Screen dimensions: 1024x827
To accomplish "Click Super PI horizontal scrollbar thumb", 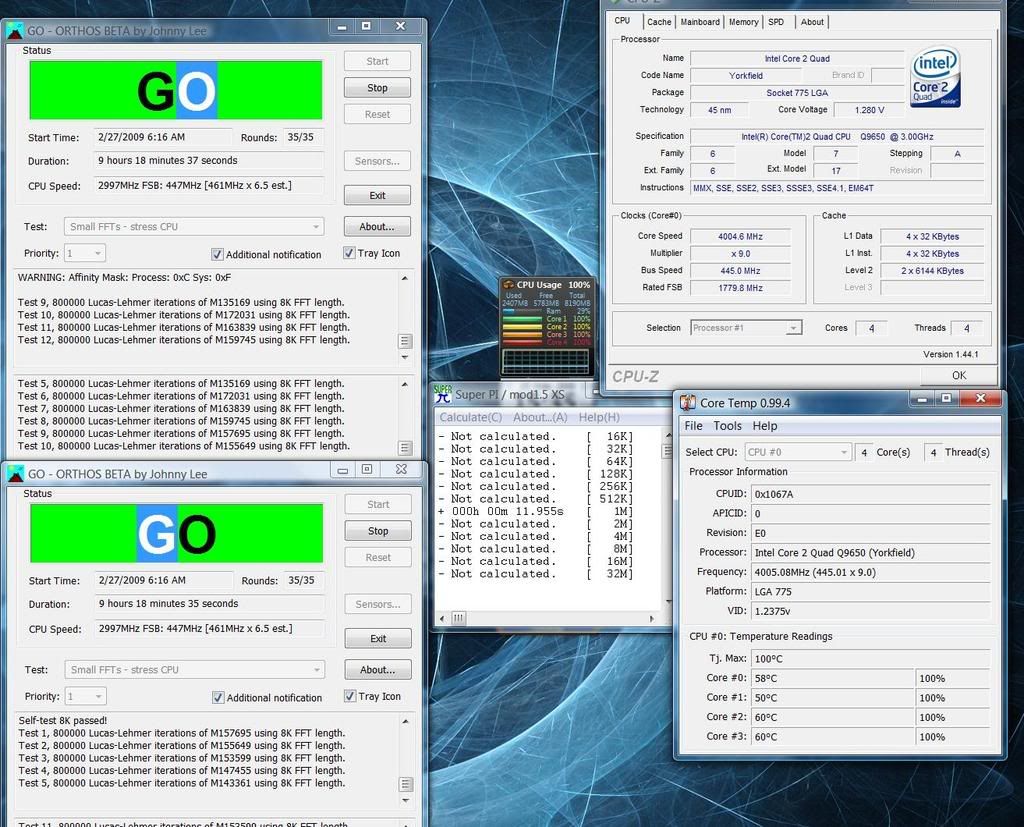I will tap(458, 618).
